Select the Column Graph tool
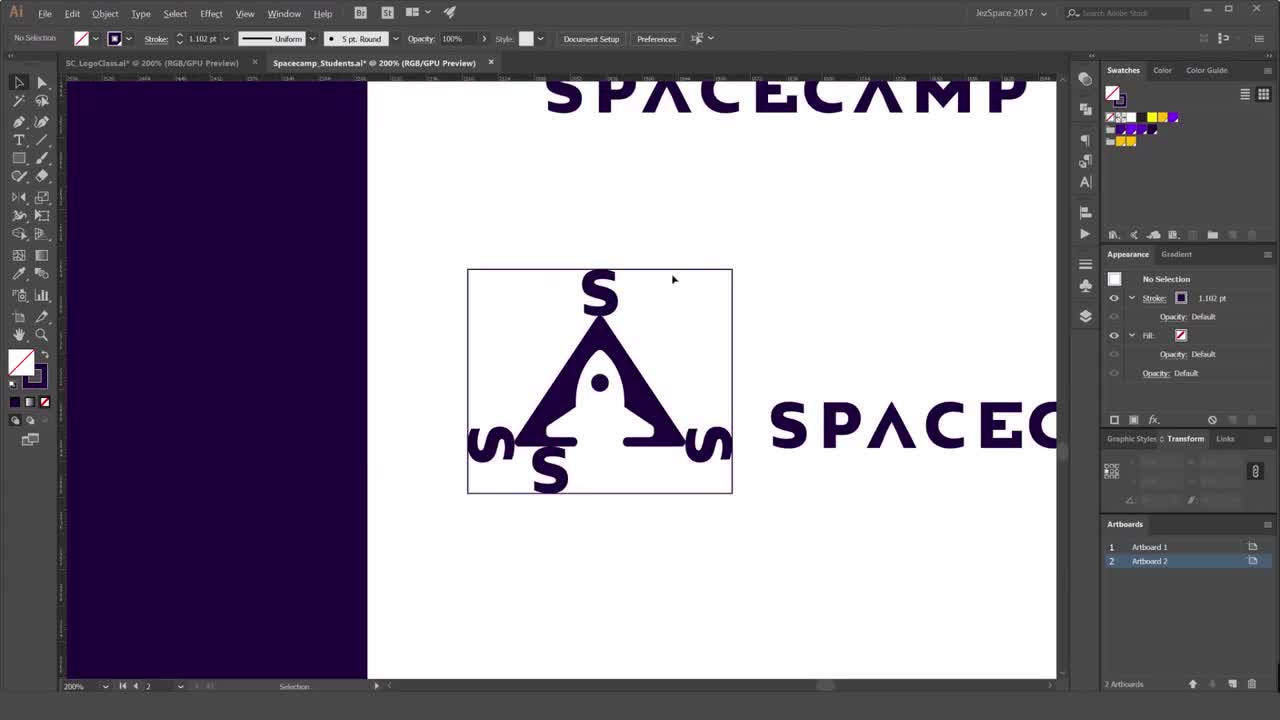This screenshot has width=1280, height=720. [42, 295]
